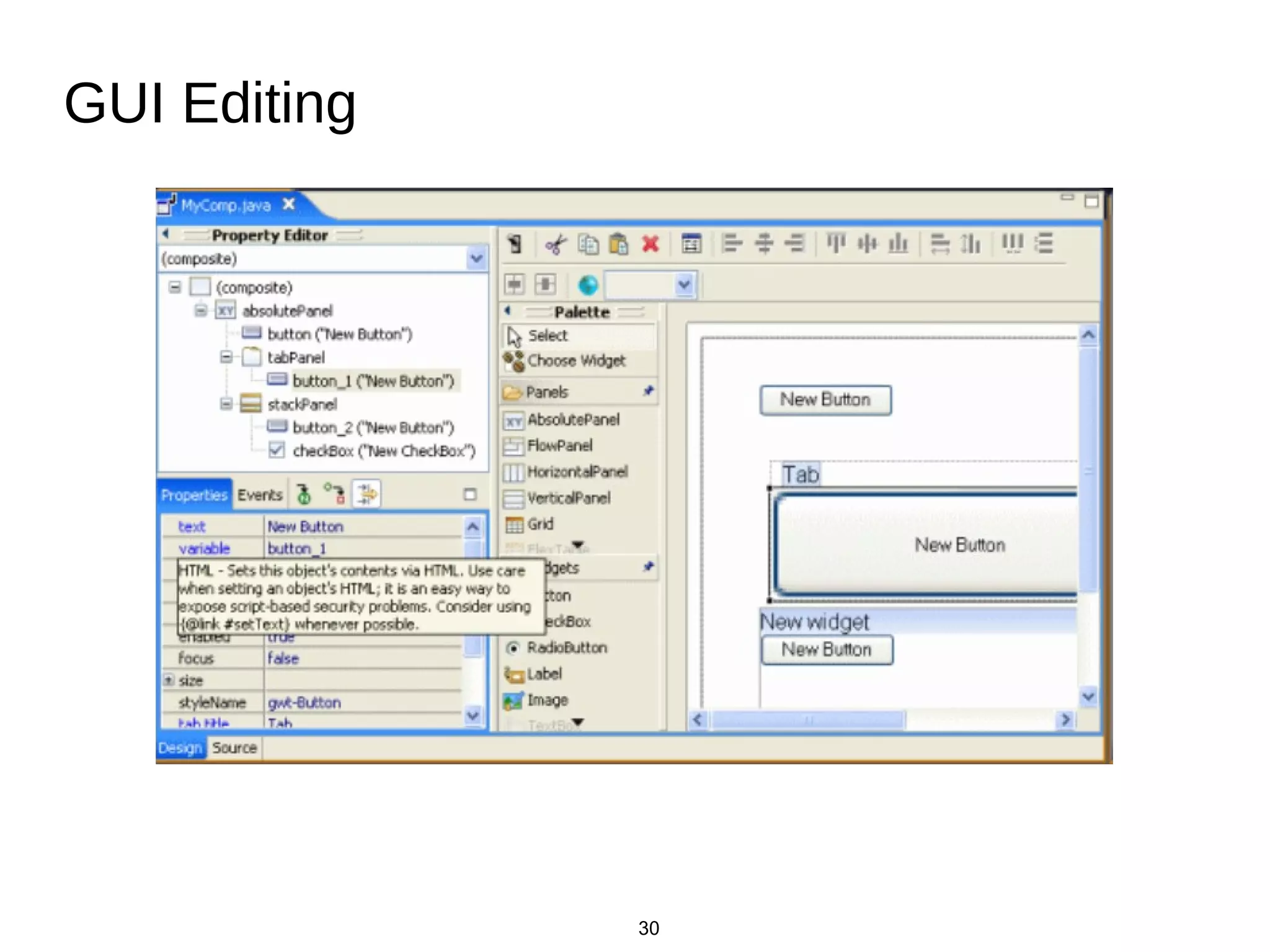Switch to the Events tab
The image size is (1270, 952).
click(x=260, y=495)
